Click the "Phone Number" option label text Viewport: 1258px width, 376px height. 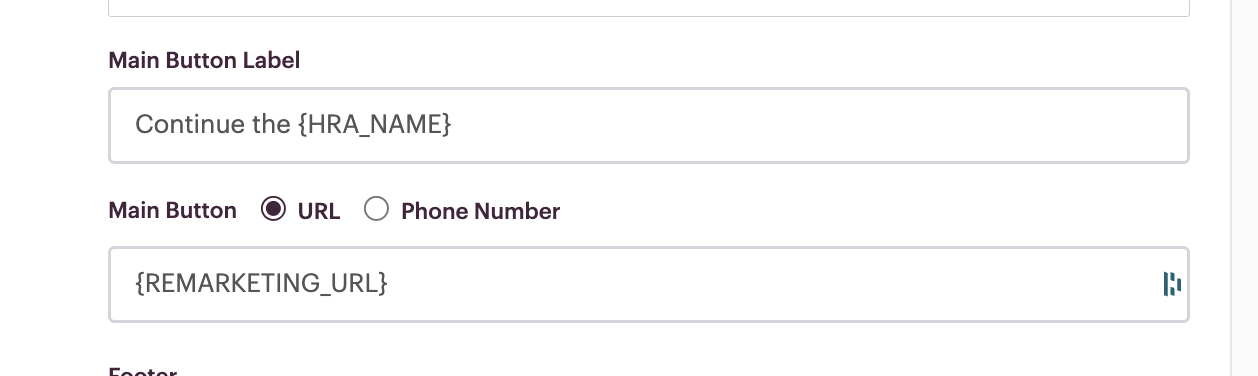click(480, 211)
